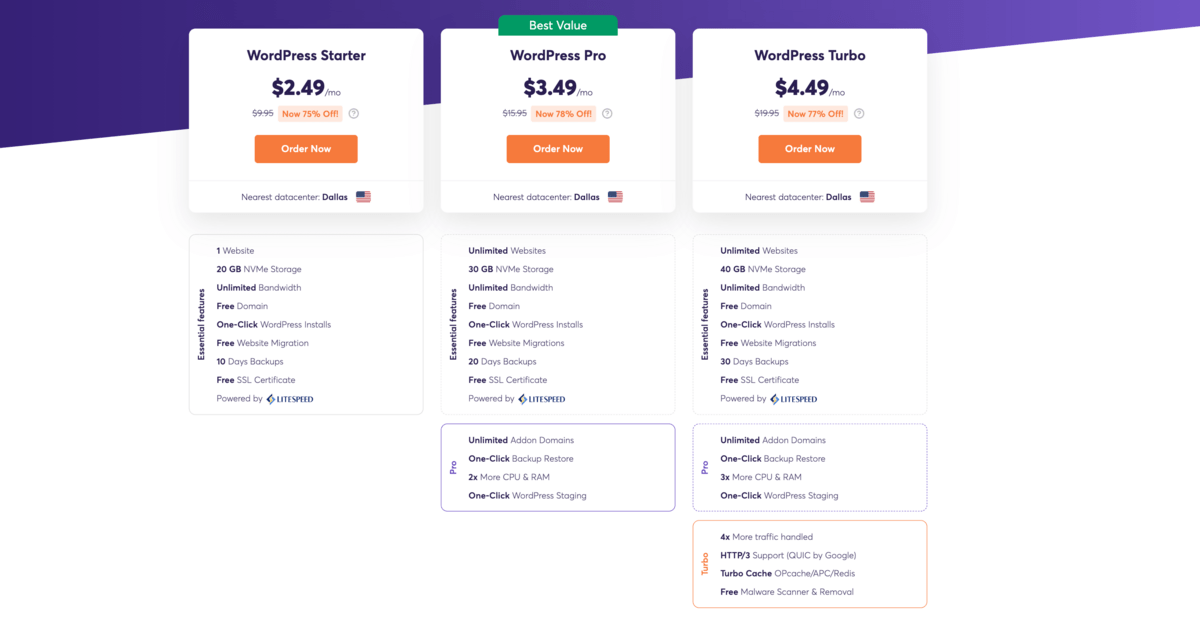Image resolution: width=1200 pixels, height=619 pixels.
Task: Click Order Now for WordPress Turbo
Action: pyautogui.click(x=810, y=148)
